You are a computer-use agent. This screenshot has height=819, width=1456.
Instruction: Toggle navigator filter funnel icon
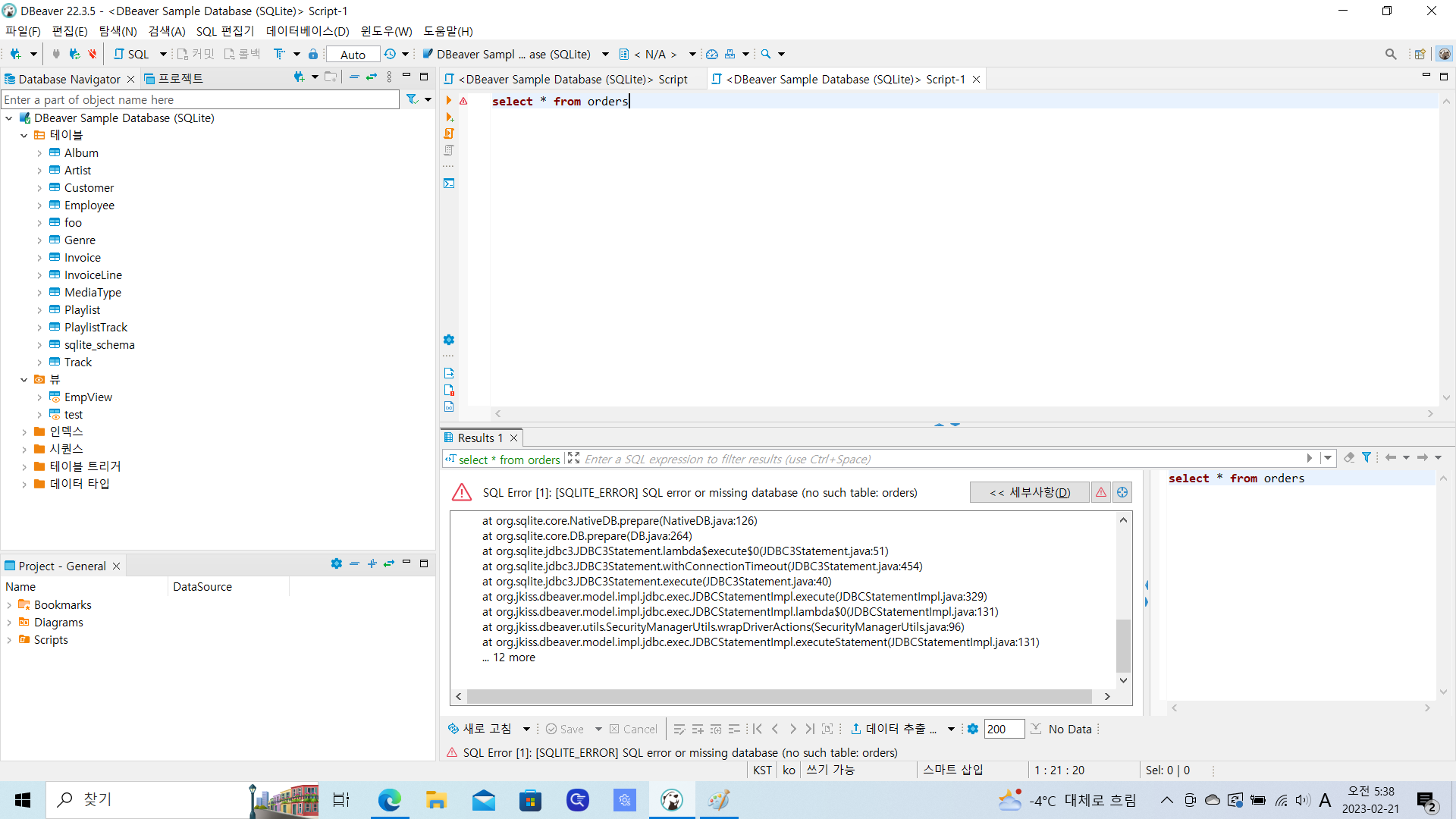412,99
